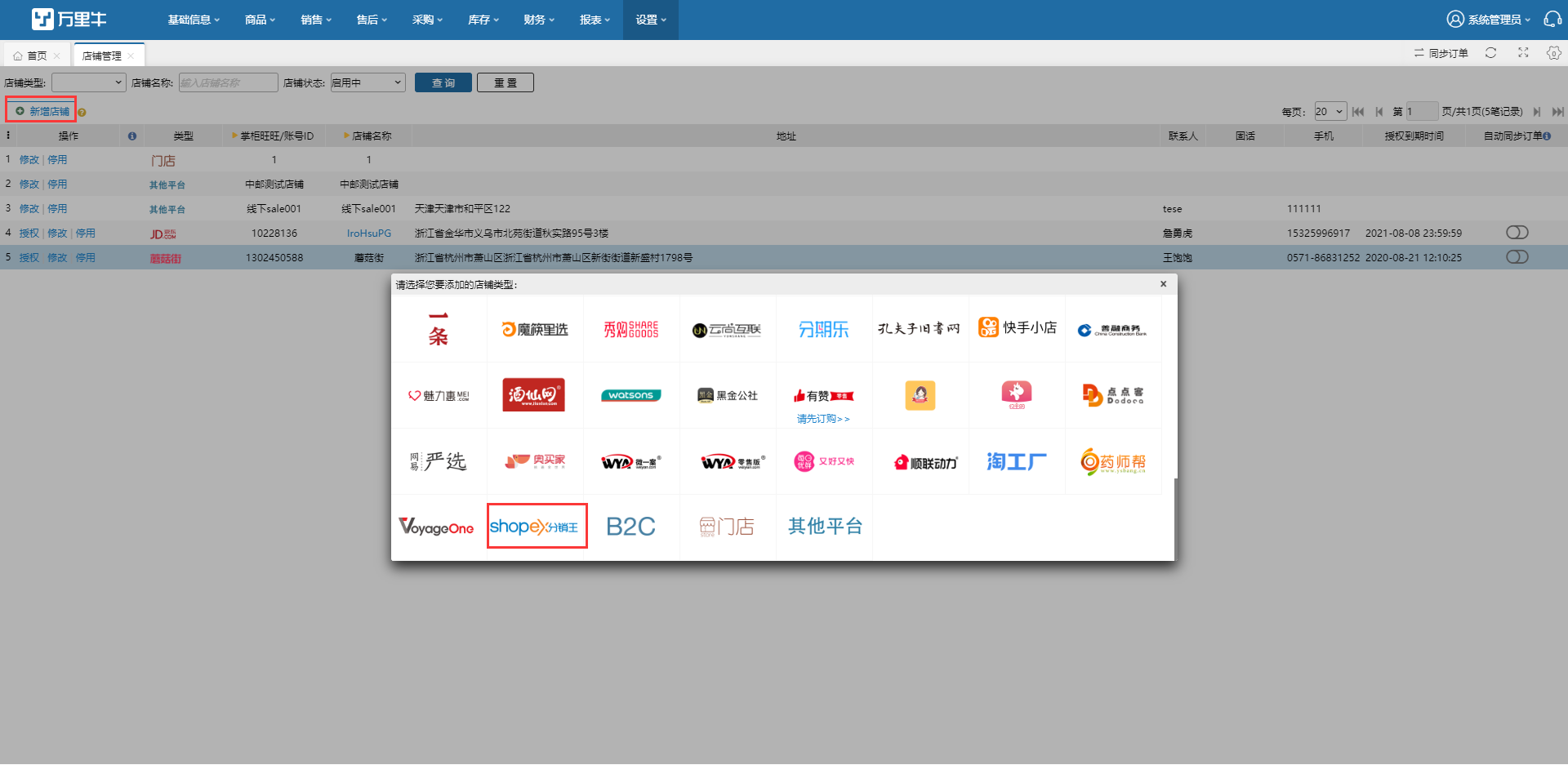Select the 酒仙网 red logo

coord(535,395)
